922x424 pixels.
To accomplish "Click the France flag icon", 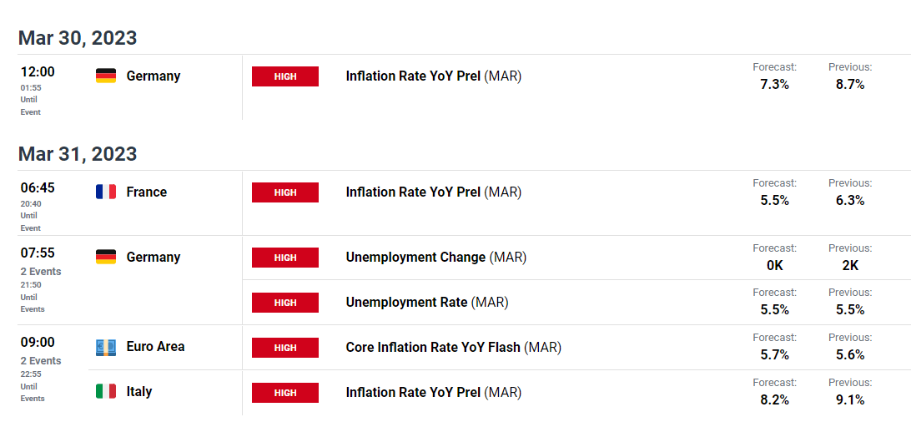I will pyautogui.click(x=105, y=192).
